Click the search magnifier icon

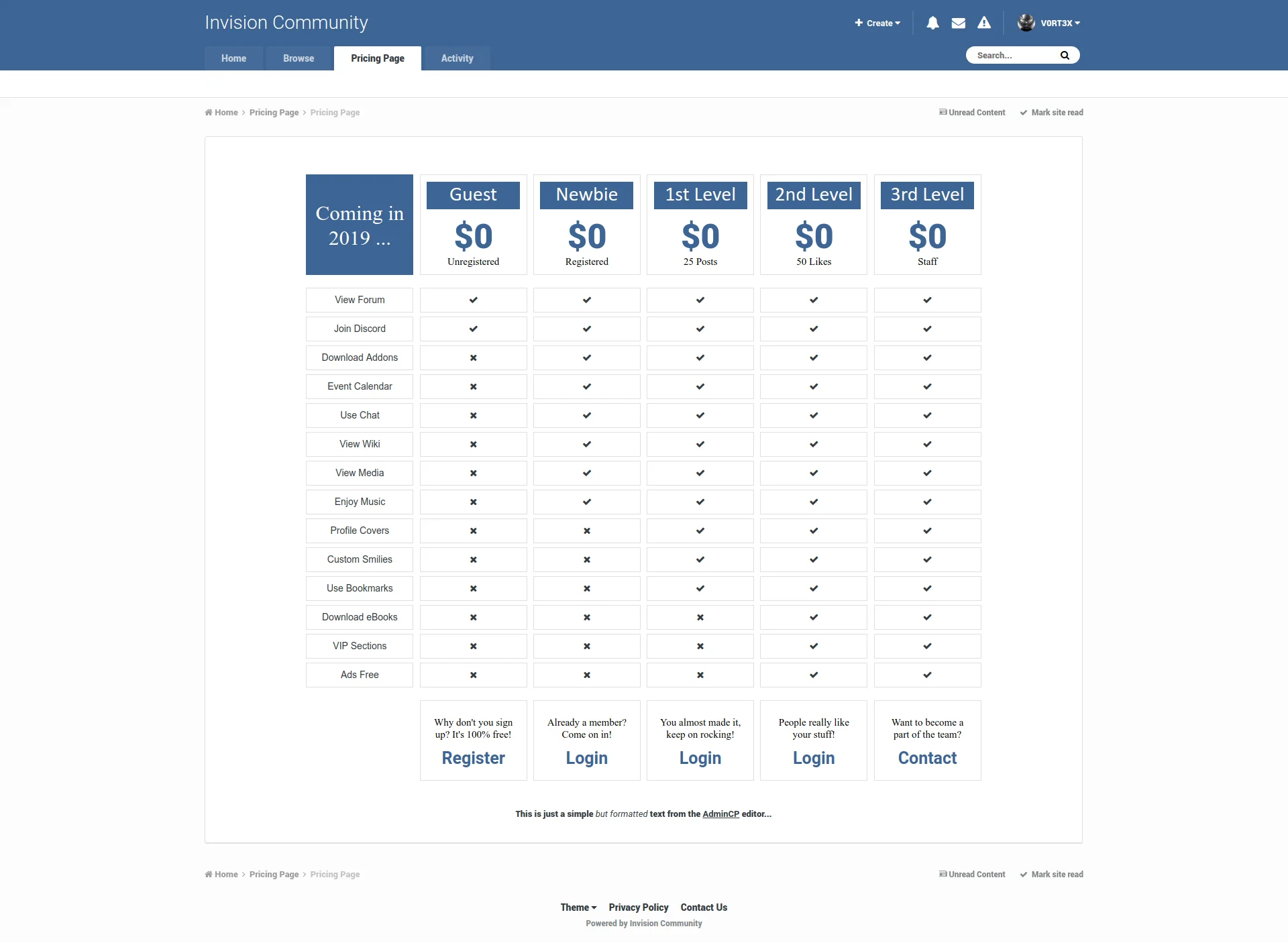click(x=1065, y=55)
